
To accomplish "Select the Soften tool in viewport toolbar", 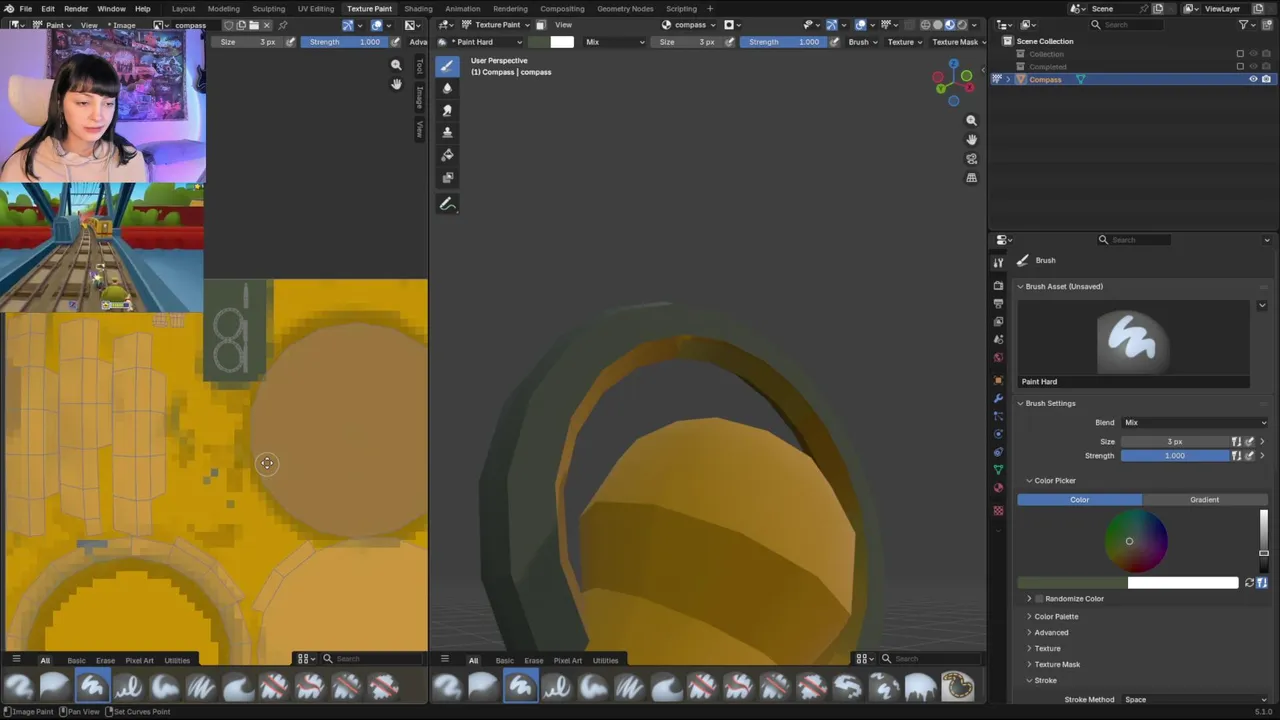I will coord(447,88).
